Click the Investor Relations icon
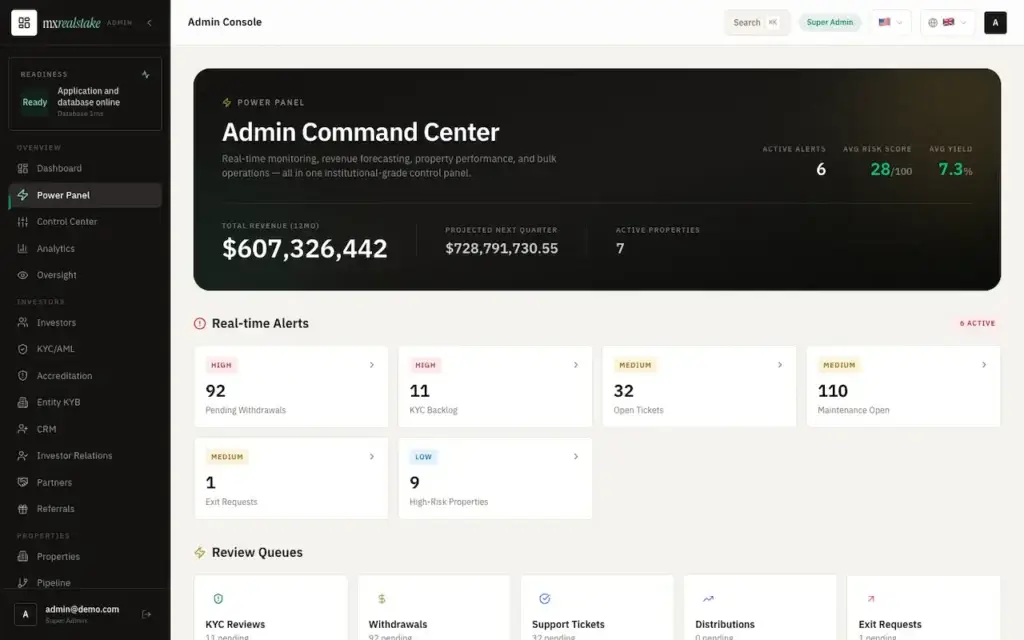Screen dimensions: 1024x640 tap(23, 456)
